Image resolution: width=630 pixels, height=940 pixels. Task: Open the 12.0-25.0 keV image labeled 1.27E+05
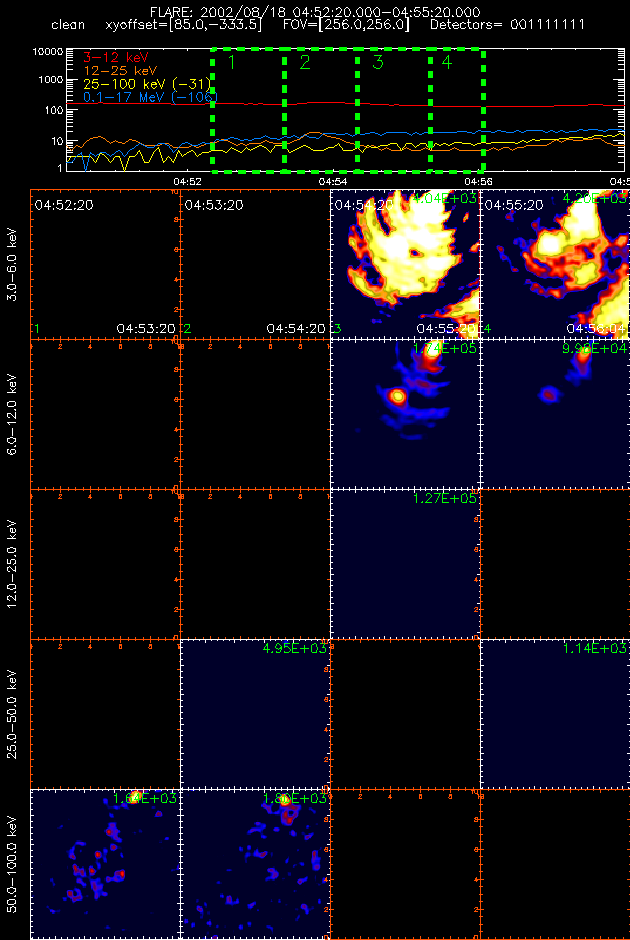coord(405,564)
